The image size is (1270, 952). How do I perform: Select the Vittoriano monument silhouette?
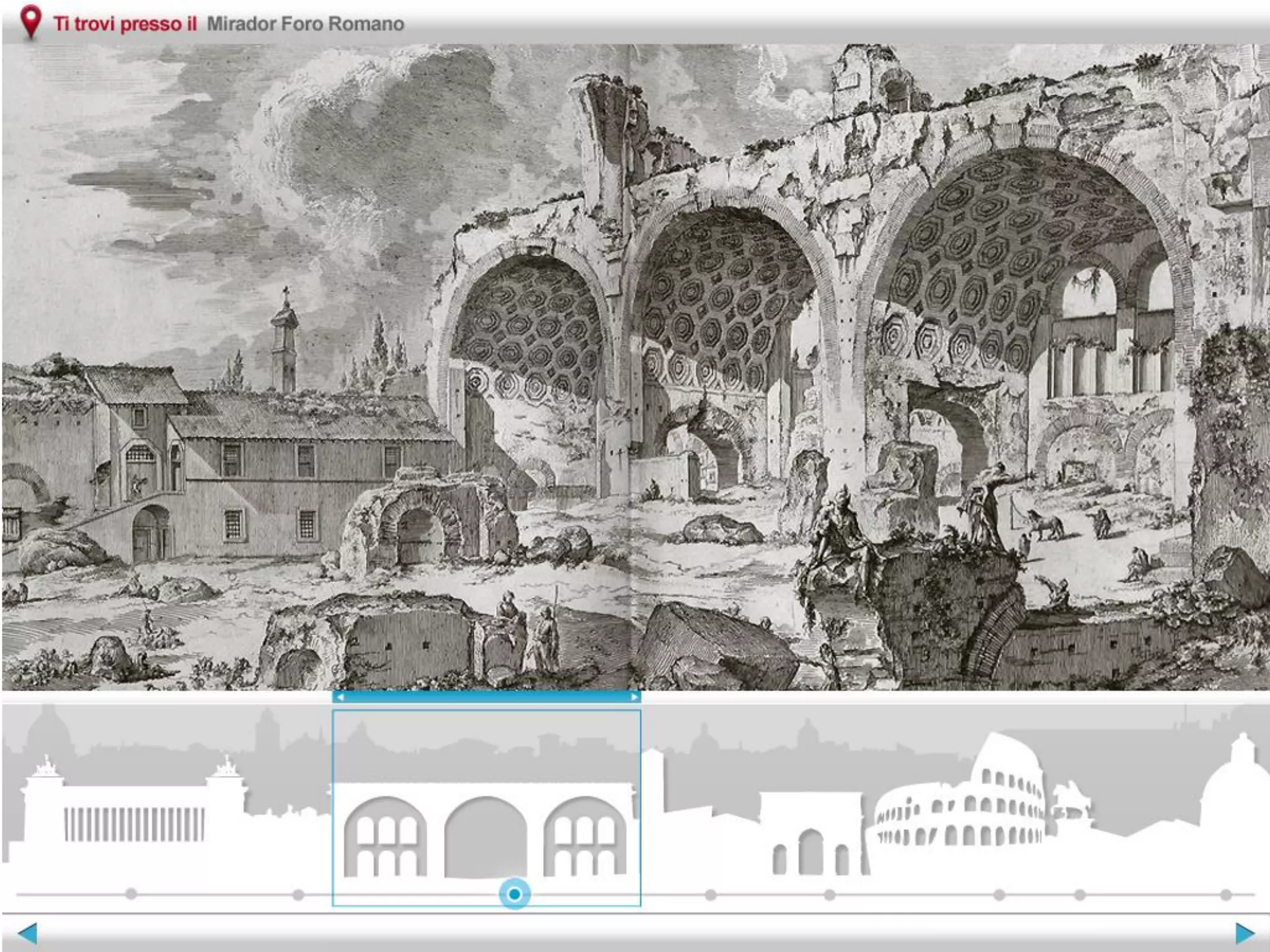(133, 819)
